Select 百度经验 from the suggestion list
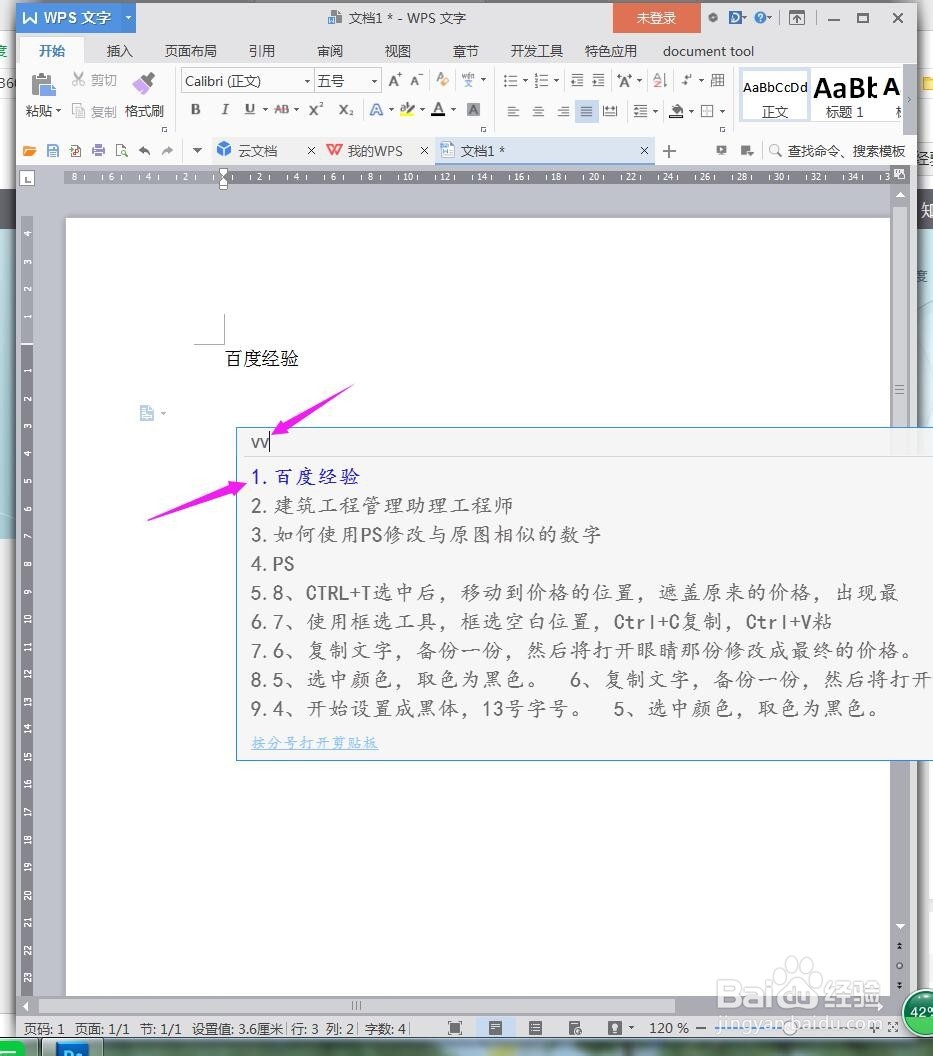The image size is (933, 1056). coord(316,476)
